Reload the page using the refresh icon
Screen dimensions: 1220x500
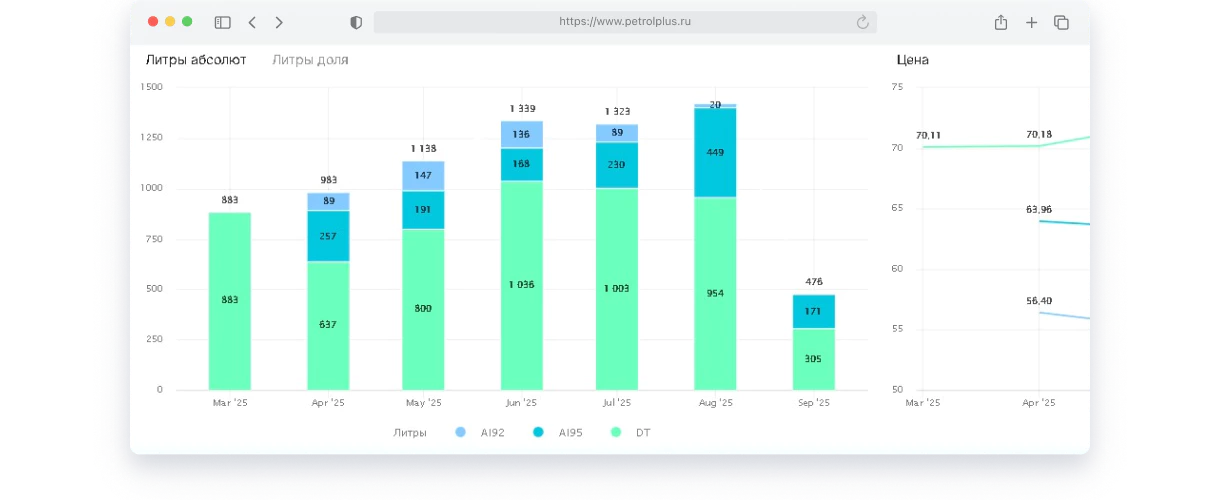(862, 22)
